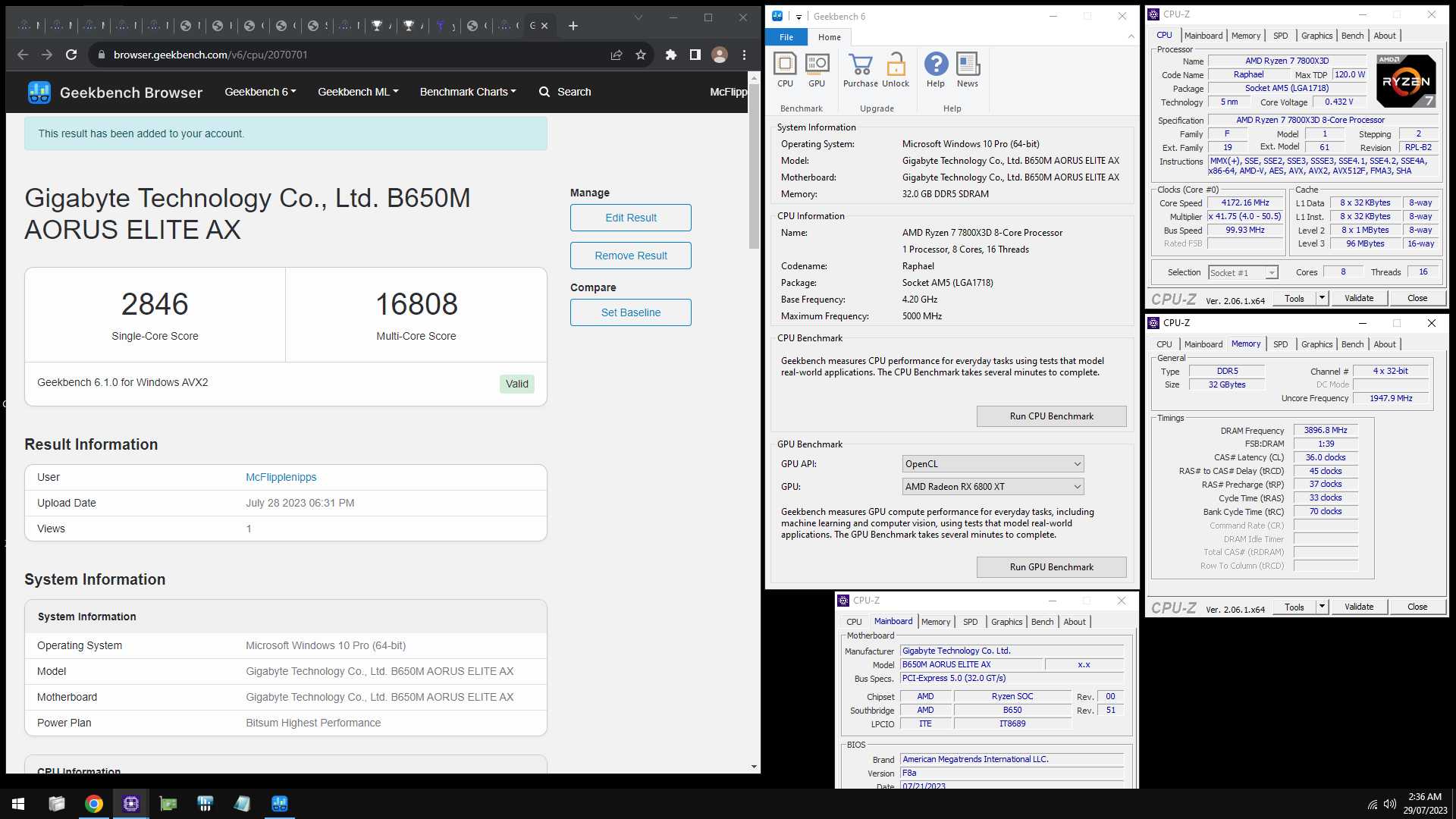1456x819 pixels.
Task: Open a new Chrome tab
Action: click(x=573, y=26)
